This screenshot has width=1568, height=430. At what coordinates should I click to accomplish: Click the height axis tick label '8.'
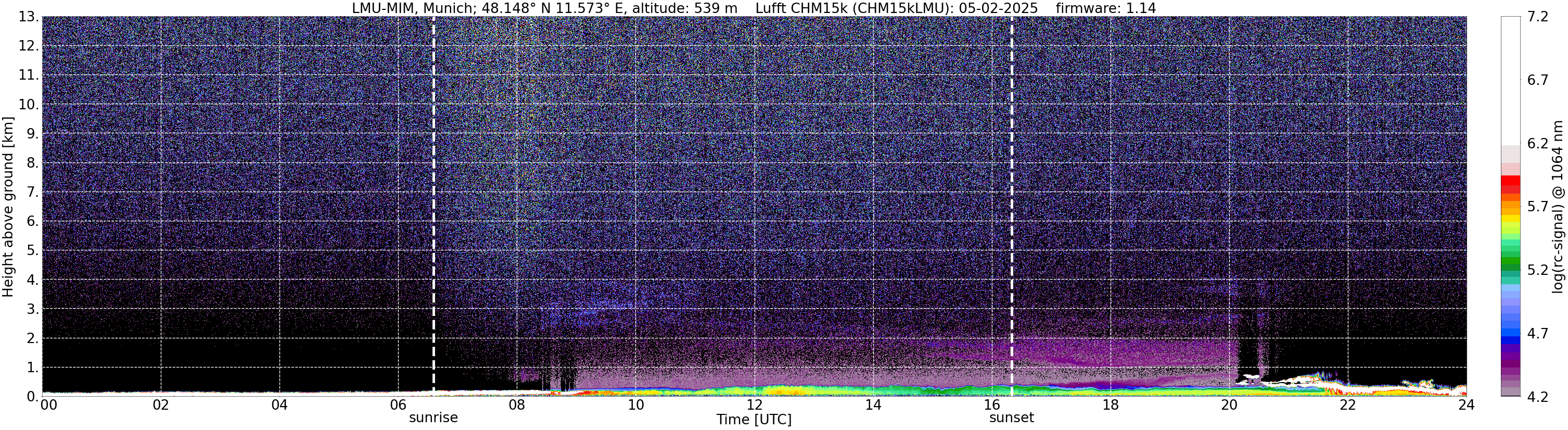[x=32, y=163]
